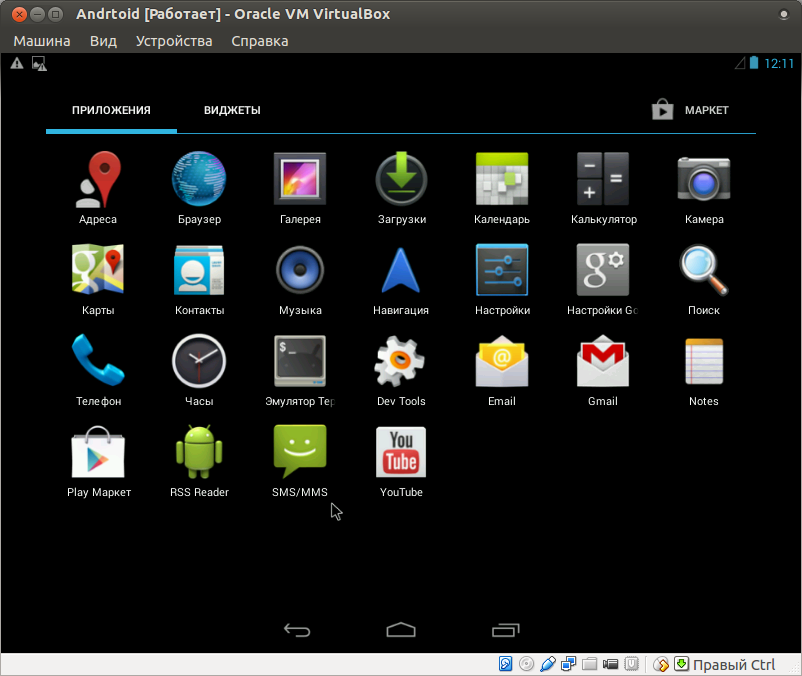Image resolution: width=802 pixels, height=676 pixels.
Task: Click the VirtualBox network adapters status icon
Action: click(568, 664)
